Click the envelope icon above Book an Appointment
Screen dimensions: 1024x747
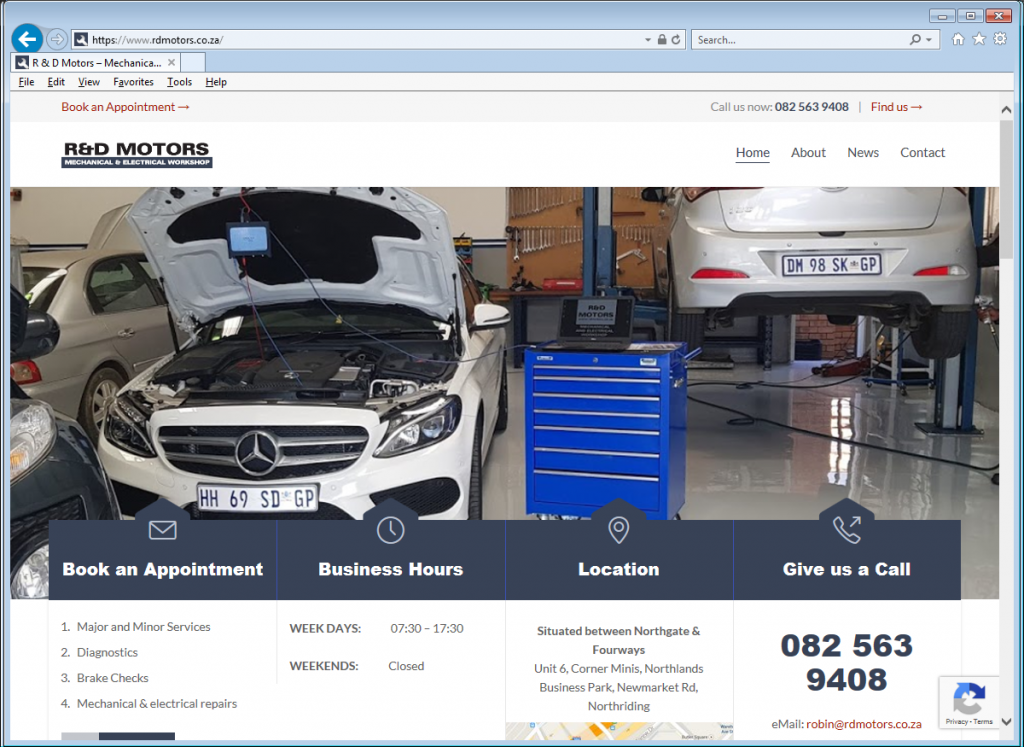tap(162, 531)
